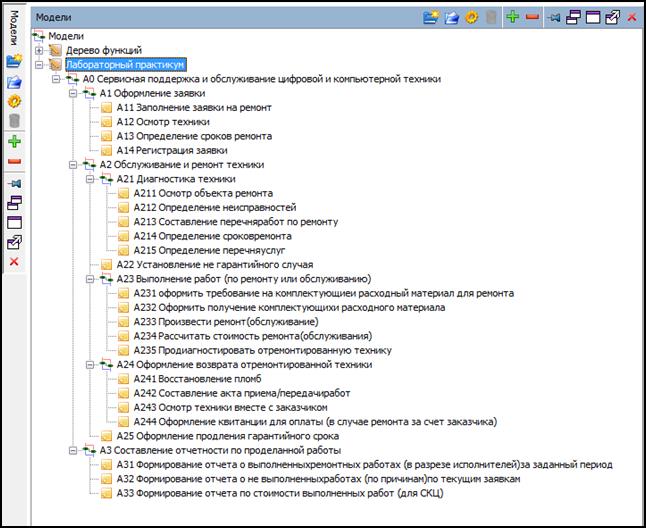
Task: Select the highlighted Лабораторный практикум model
Action: pos(126,65)
